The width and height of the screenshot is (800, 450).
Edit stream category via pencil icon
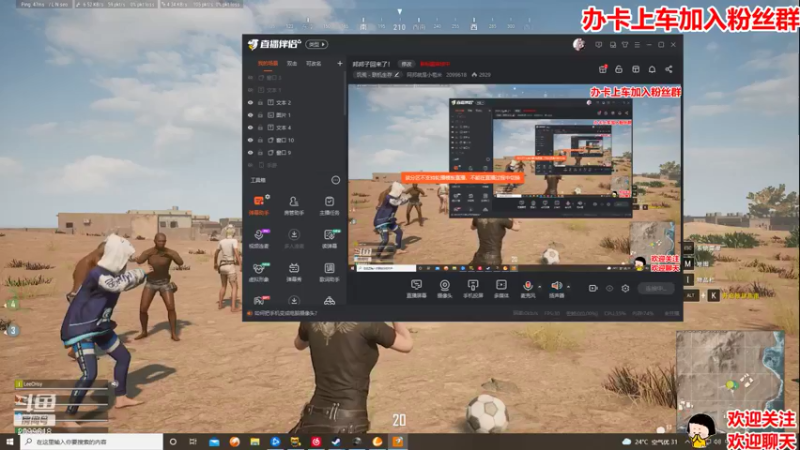(x=397, y=75)
